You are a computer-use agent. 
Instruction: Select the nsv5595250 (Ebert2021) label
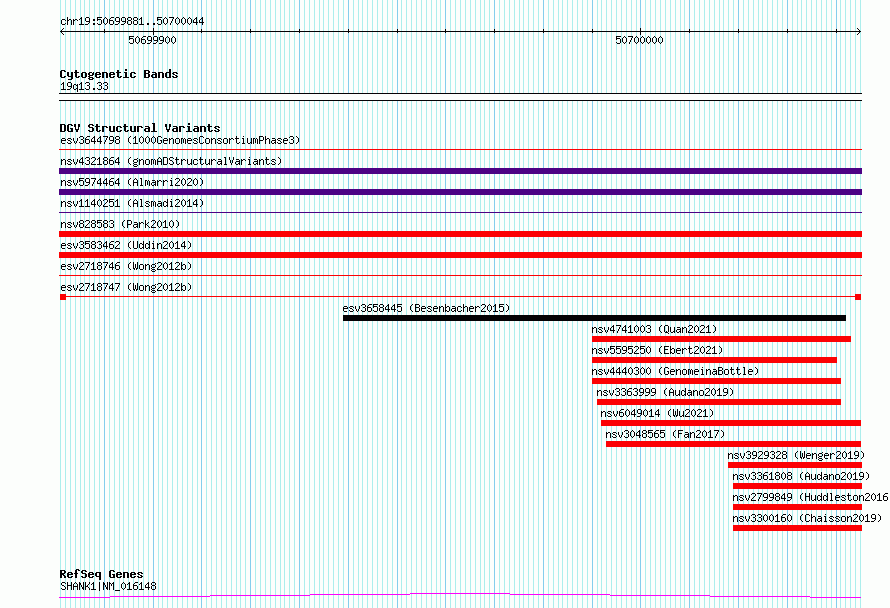pyautogui.click(x=657, y=350)
